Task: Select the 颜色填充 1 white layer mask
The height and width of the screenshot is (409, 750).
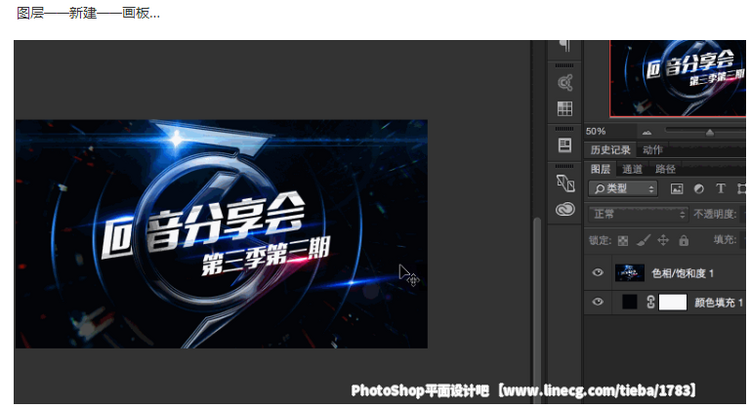Action: pyautogui.click(x=673, y=302)
